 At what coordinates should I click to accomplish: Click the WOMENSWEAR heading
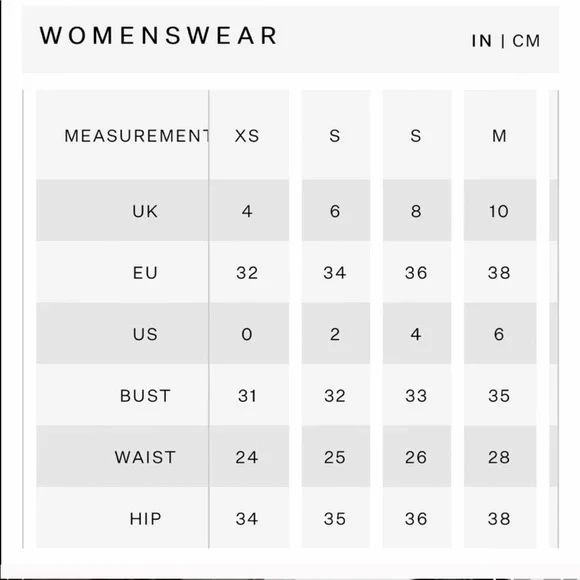tap(158, 36)
